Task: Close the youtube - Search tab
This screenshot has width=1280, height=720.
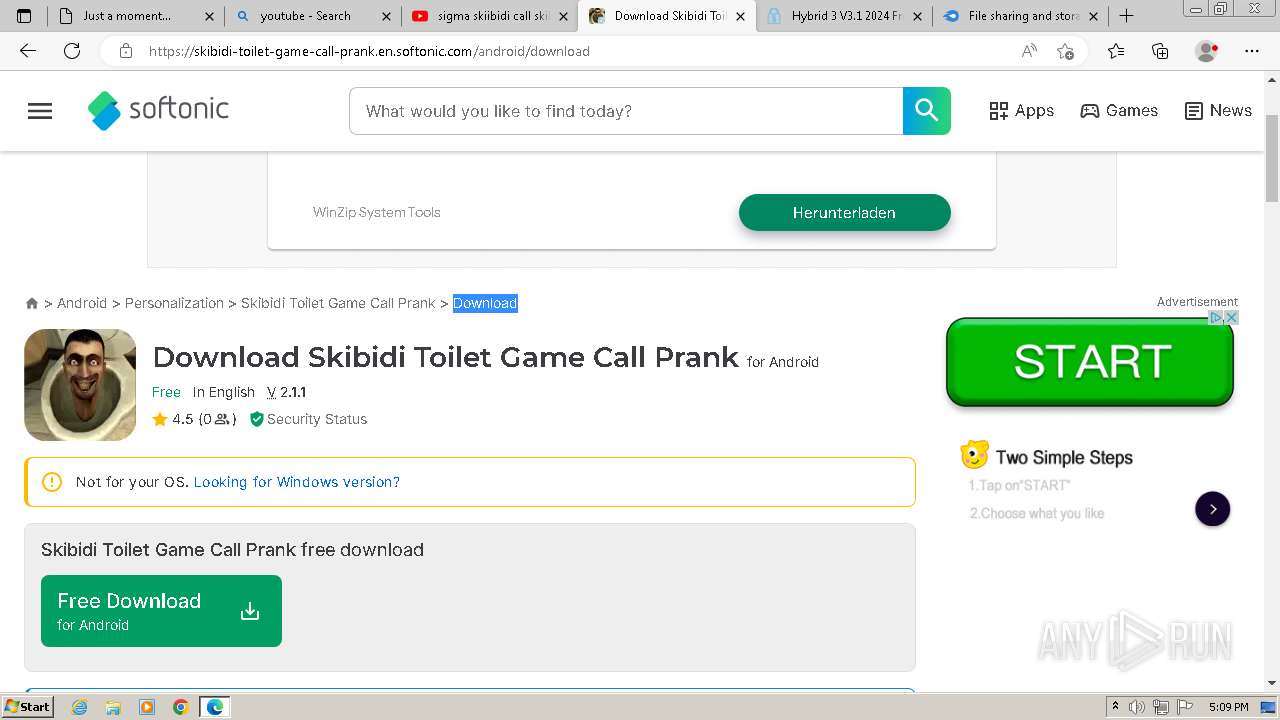Action: tap(386, 16)
